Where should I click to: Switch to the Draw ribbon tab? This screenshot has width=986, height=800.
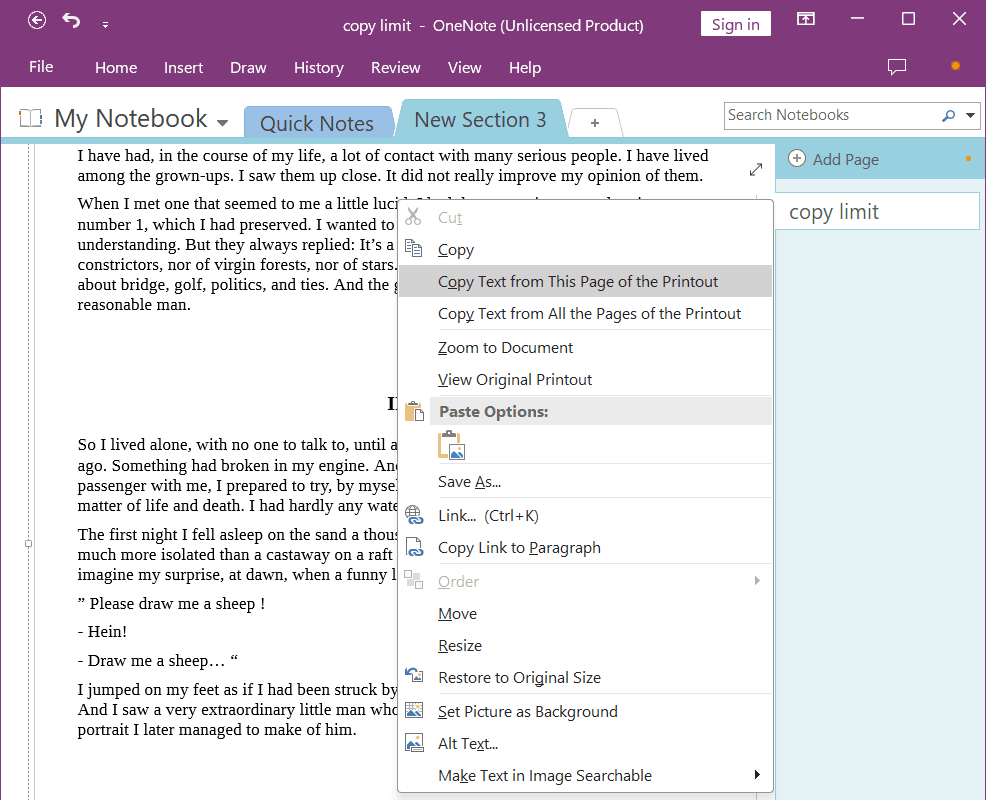(x=248, y=67)
